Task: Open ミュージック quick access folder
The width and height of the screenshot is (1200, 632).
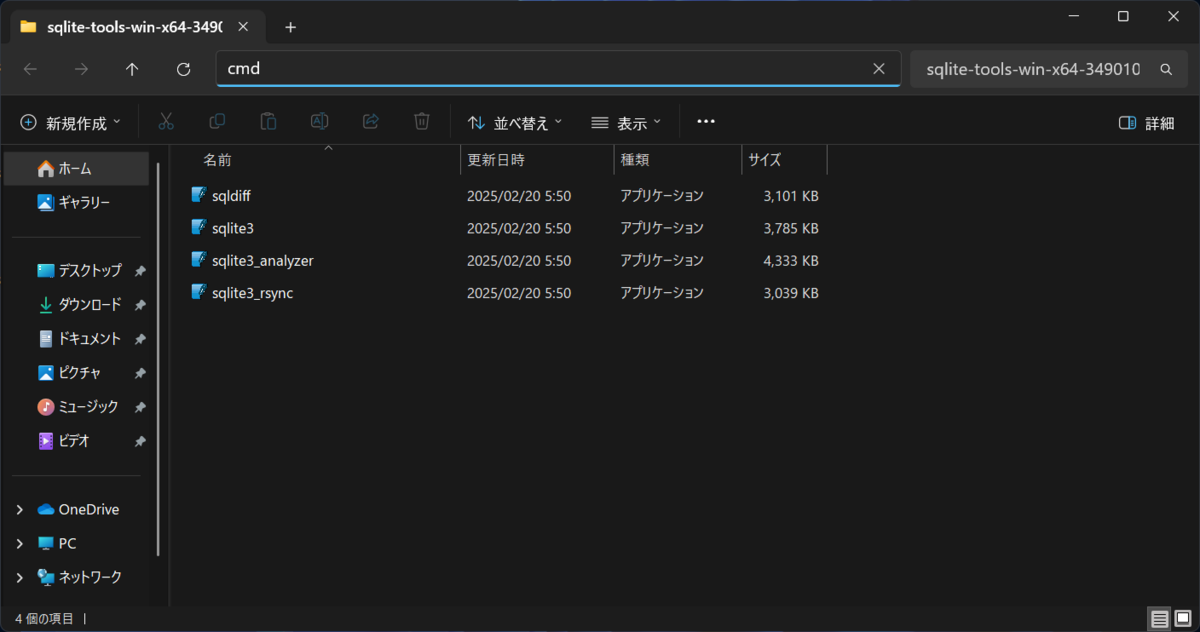Action: 78,407
